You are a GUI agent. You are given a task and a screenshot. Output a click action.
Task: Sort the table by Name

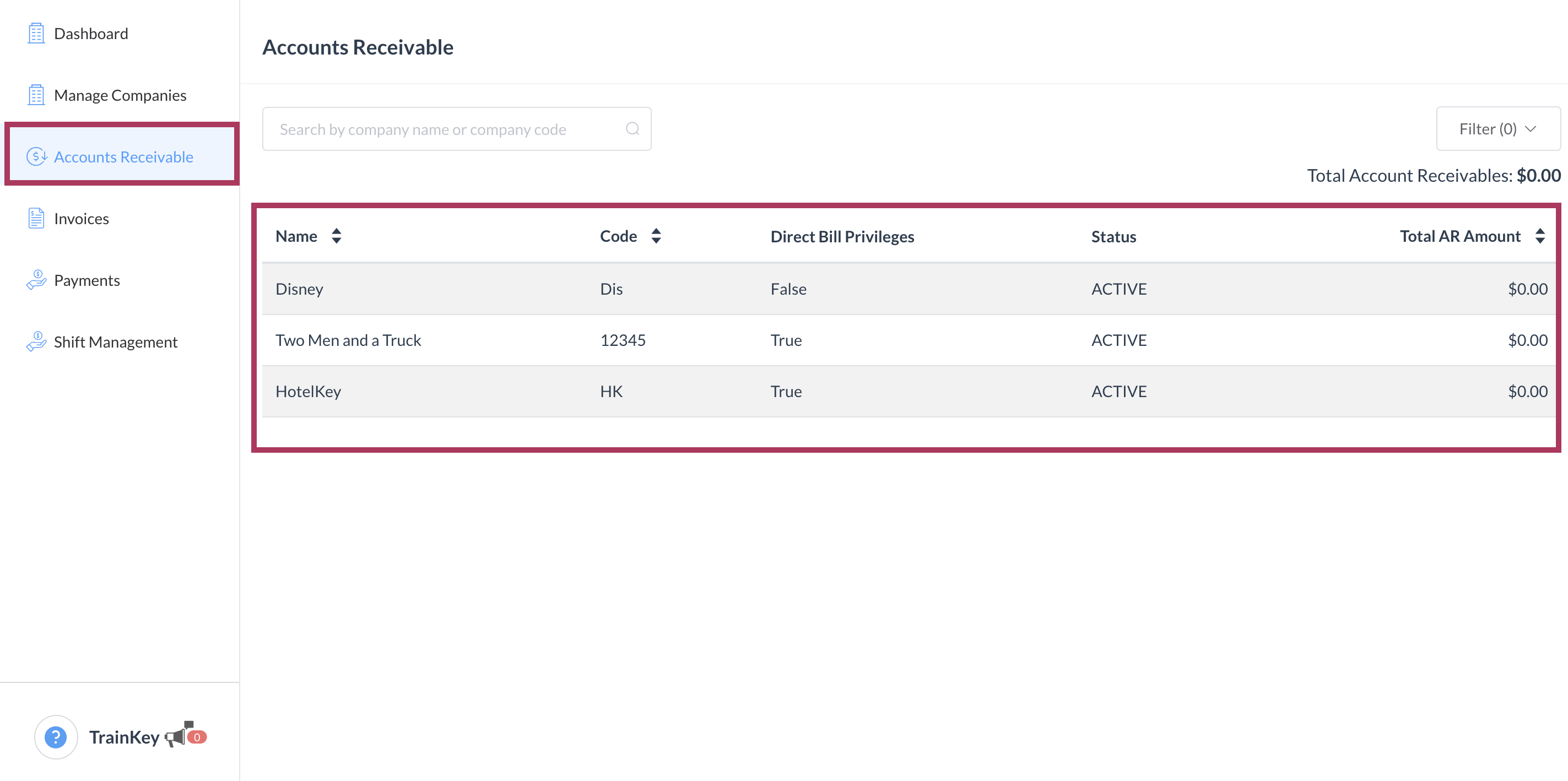click(336, 236)
